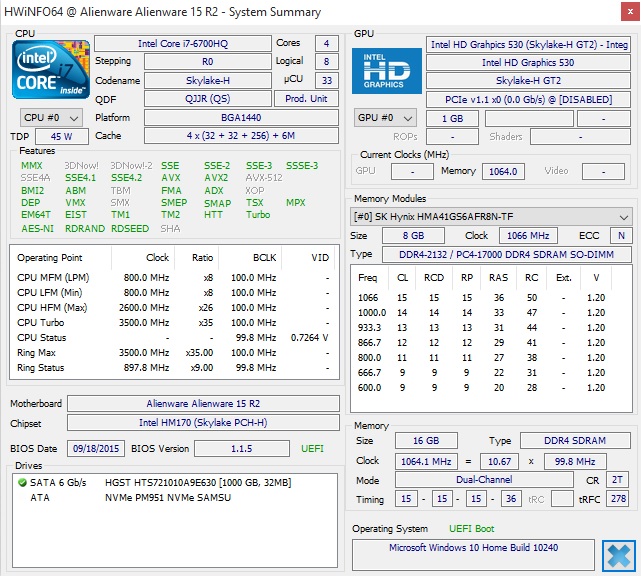Viewport: 641px width, 576px height.
Task: Click the cache size field 4 x (32 + 32 + 256) + 6M
Action: (241, 136)
